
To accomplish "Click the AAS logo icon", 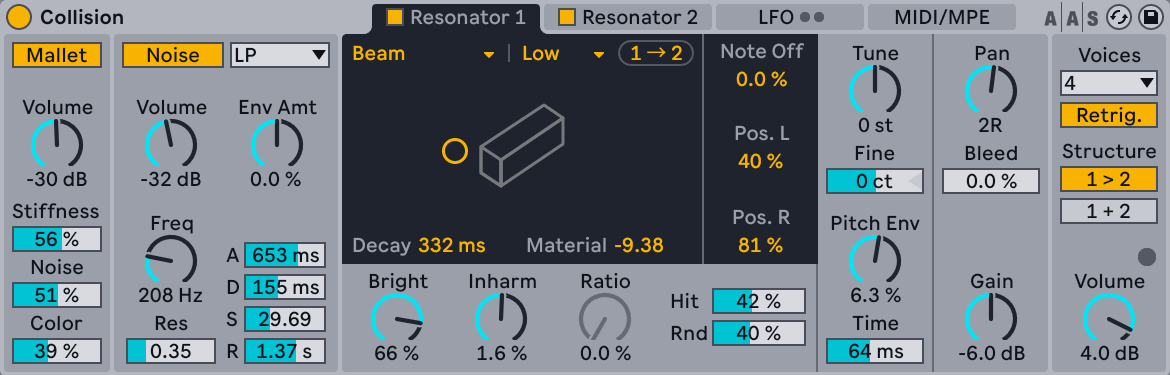I will click(1072, 18).
